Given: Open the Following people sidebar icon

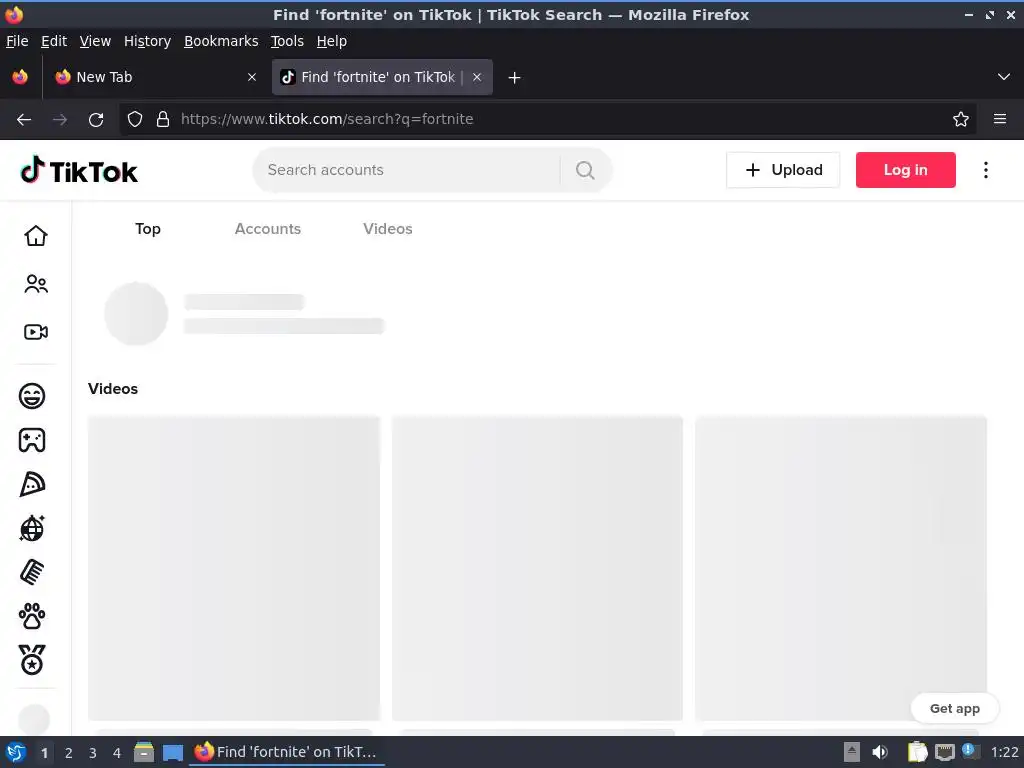Looking at the screenshot, I should click(x=36, y=284).
